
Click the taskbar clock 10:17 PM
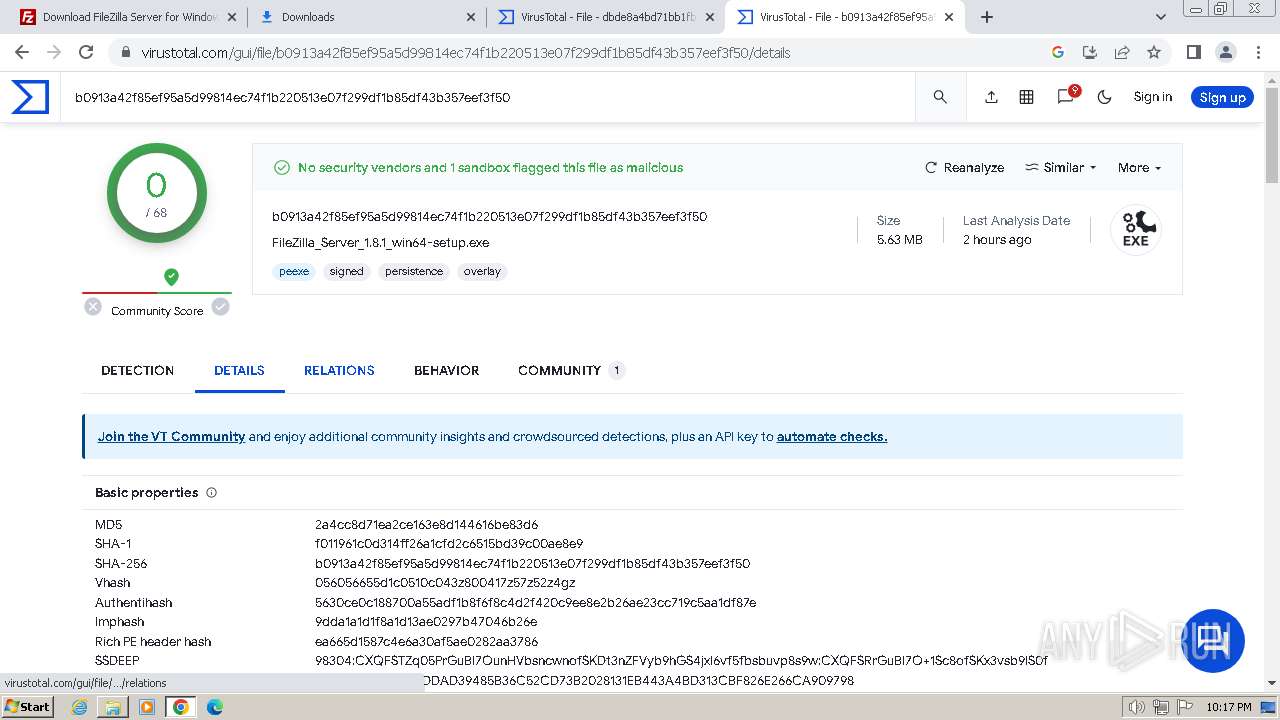click(x=1229, y=707)
